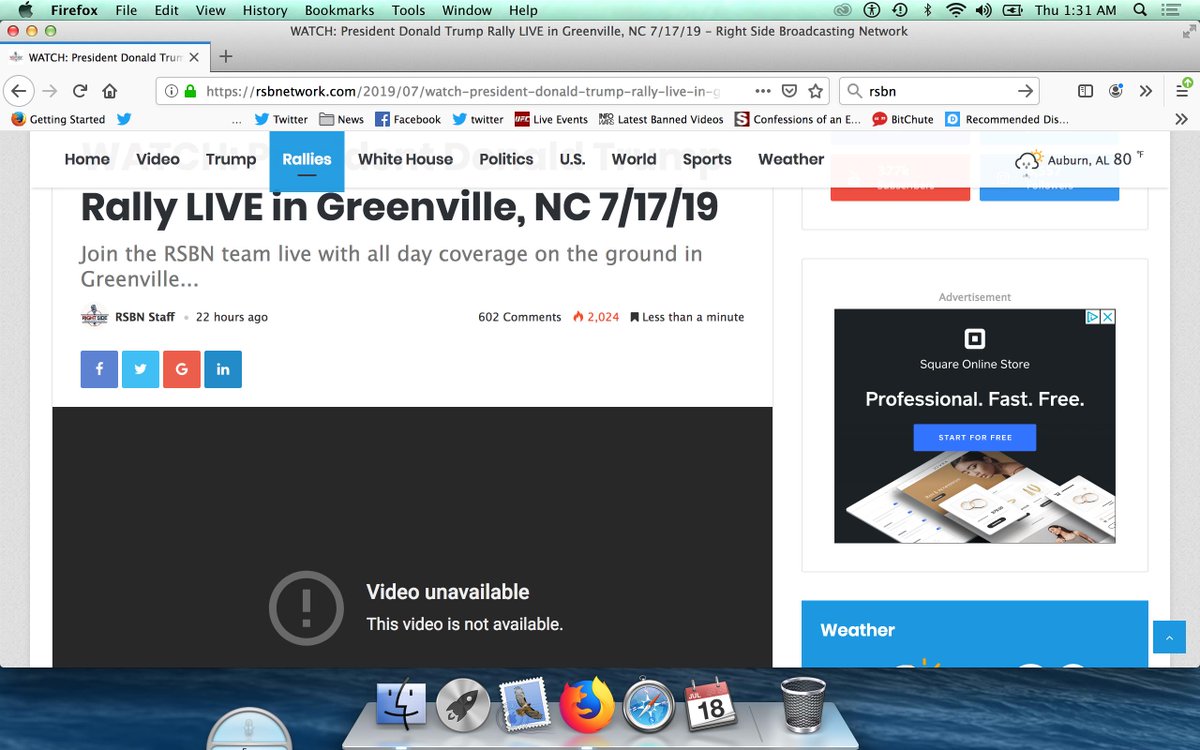Open RSBN Staff author link
Image resolution: width=1200 pixels, height=750 pixels.
click(145, 317)
